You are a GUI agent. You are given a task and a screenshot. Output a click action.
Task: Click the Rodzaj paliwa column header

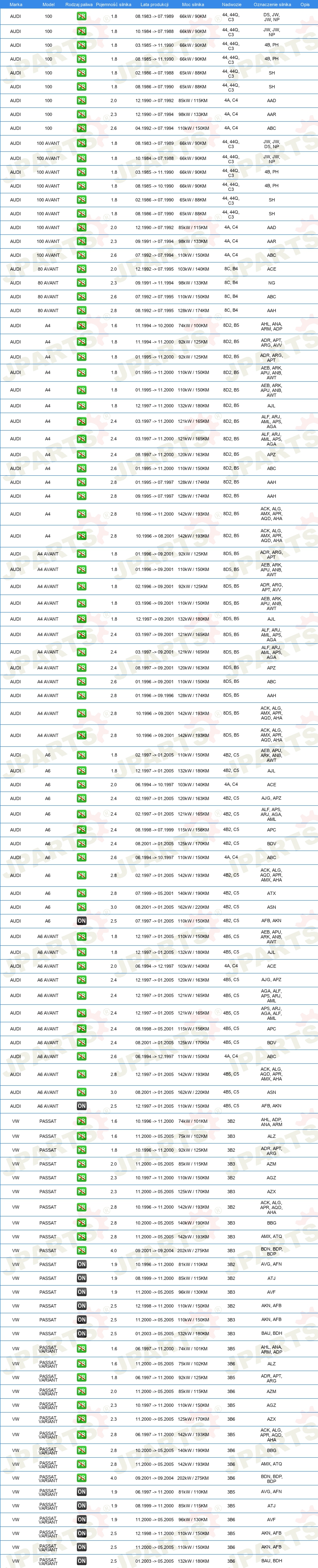(79, 4)
